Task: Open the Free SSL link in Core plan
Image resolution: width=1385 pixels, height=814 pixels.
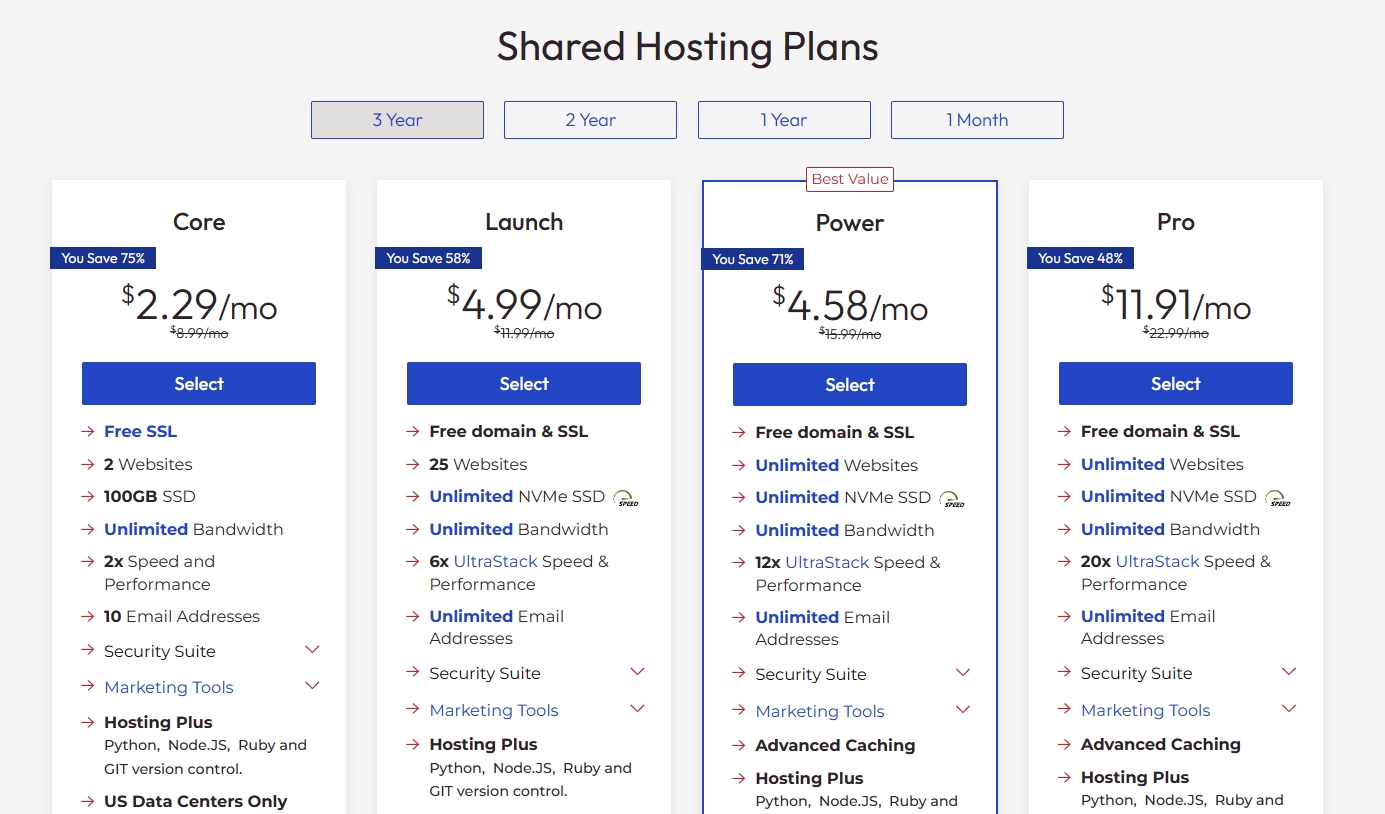Action: 140,432
